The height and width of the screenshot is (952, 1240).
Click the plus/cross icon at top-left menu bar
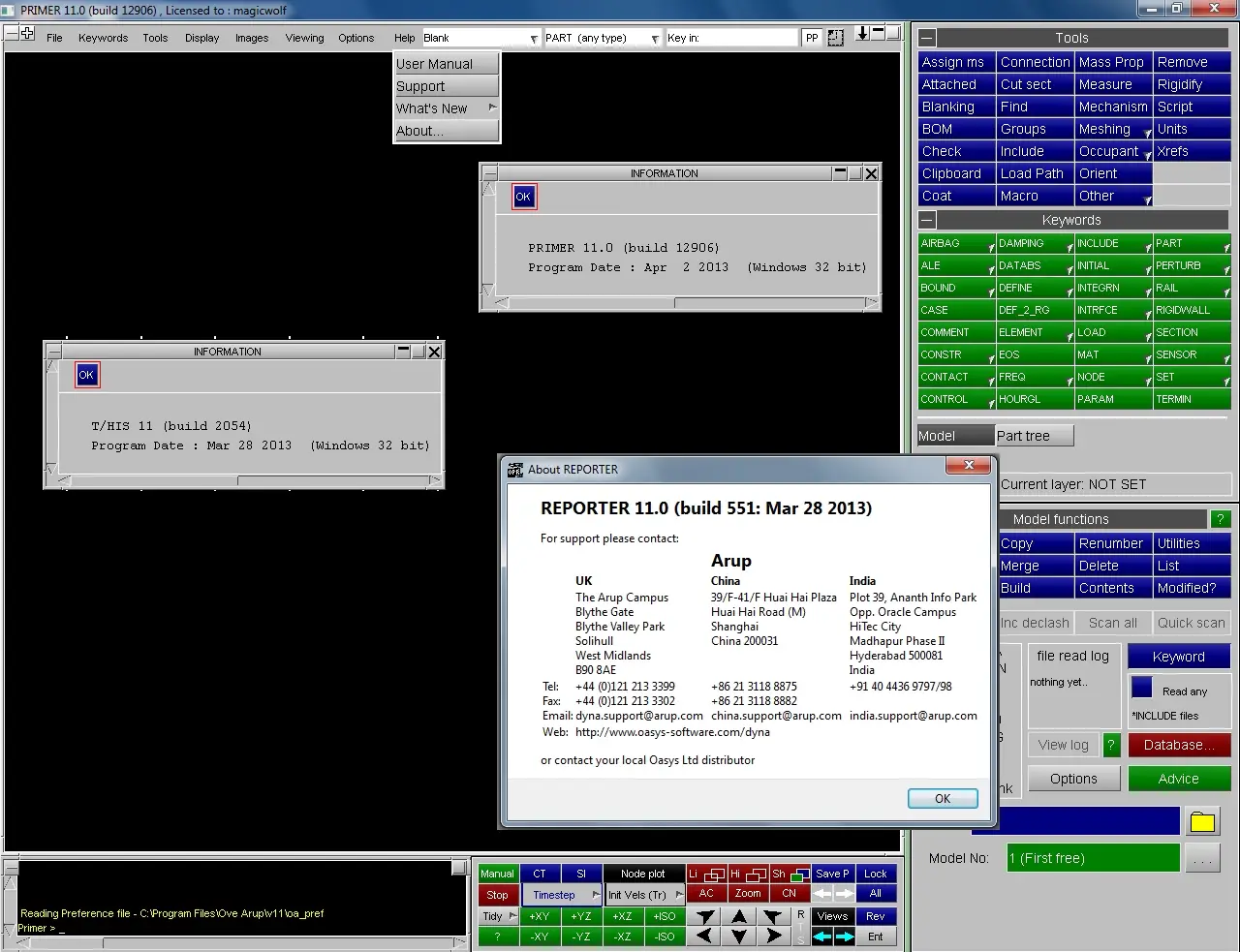click(27, 34)
